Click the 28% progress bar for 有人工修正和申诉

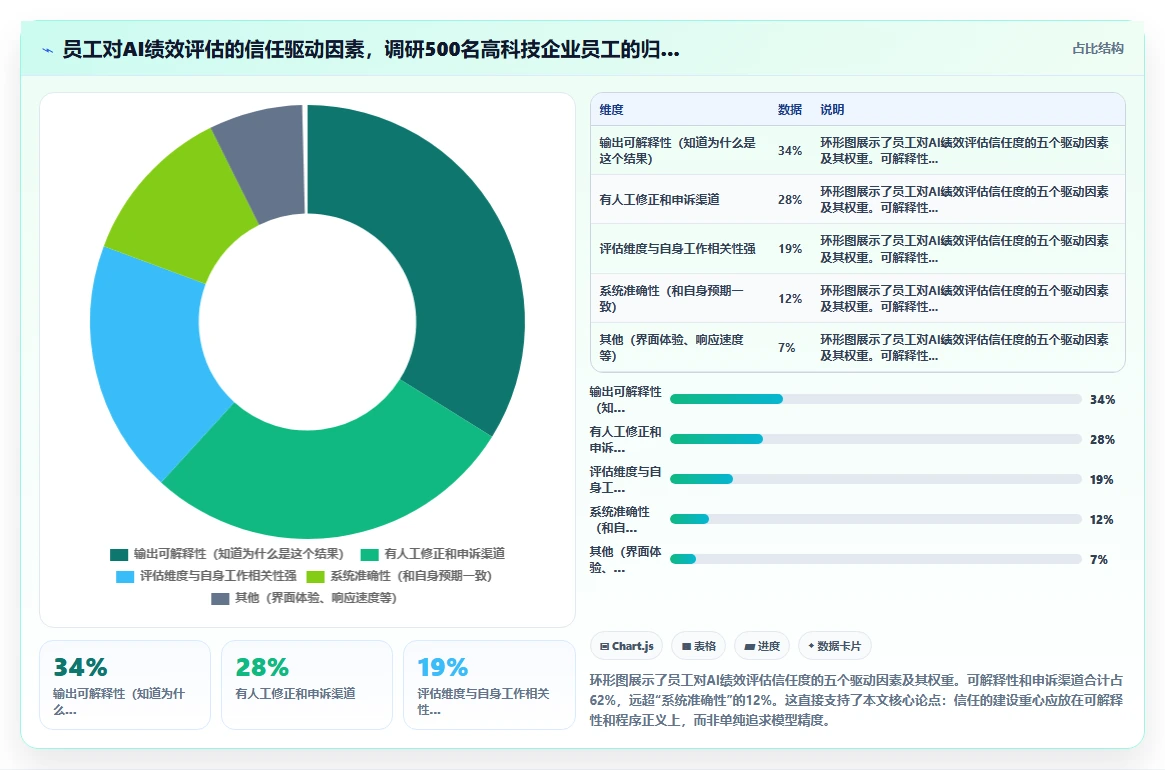pyautogui.click(x=875, y=439)
